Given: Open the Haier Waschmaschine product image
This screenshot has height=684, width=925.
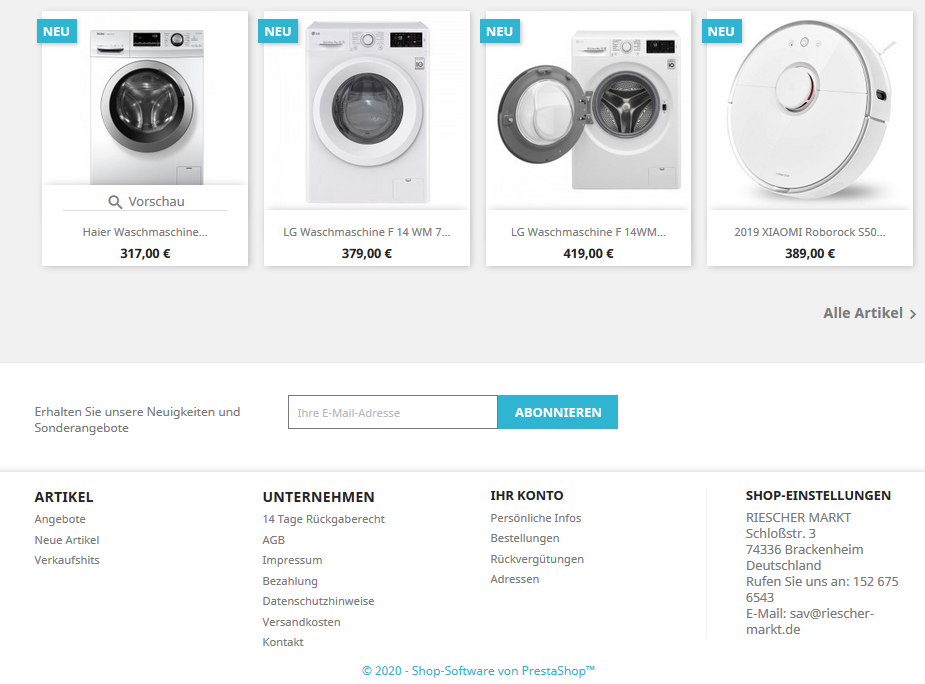Looking at the screenshot, I should tap(145, 105).
